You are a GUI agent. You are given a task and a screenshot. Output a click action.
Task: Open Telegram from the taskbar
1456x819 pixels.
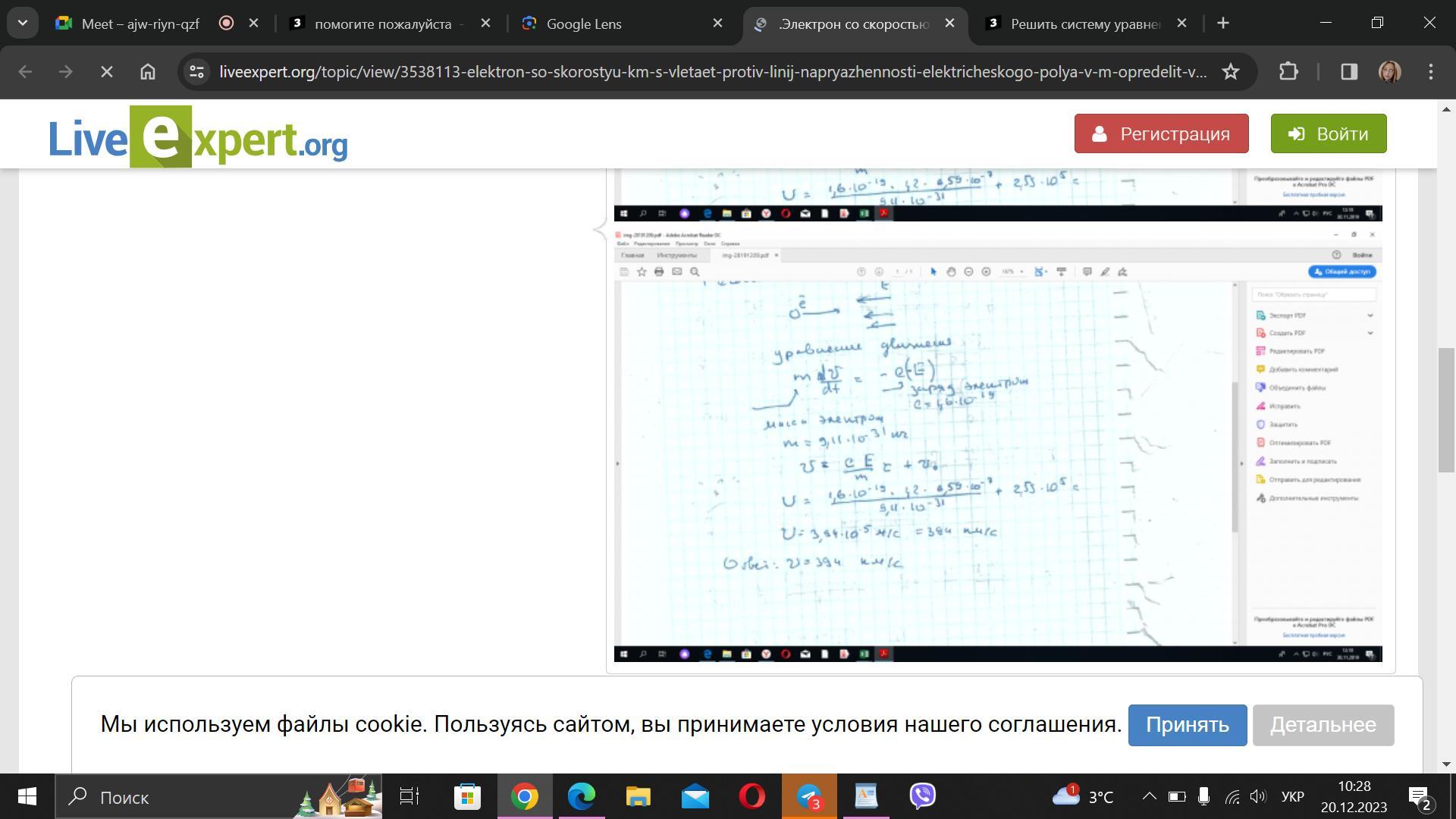(809, 796)
